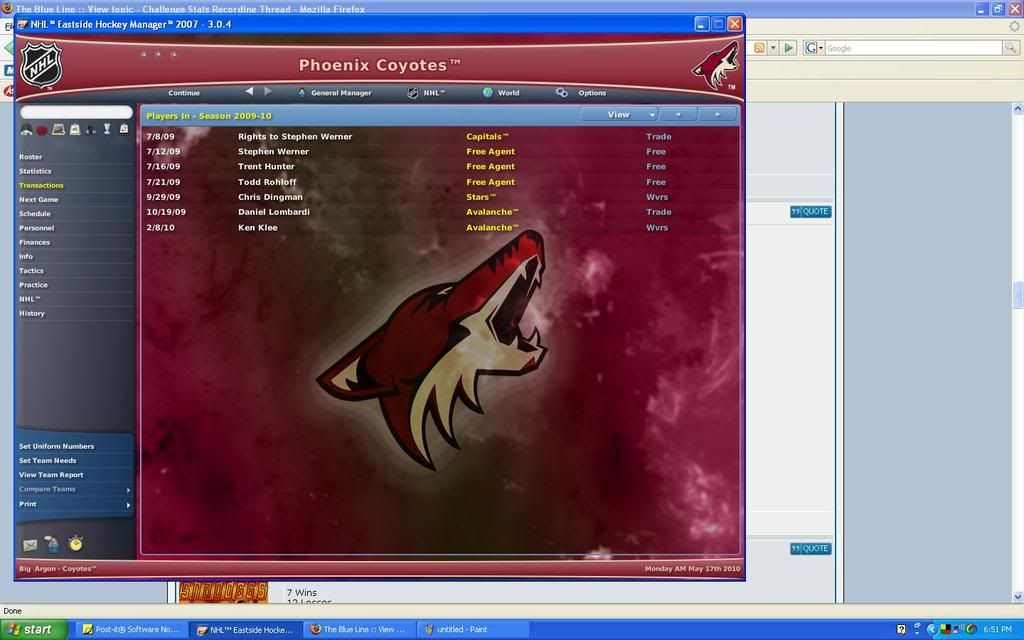The height and width of the screenshot is (640, 1024).
Task: Click the General Manager person icon
Action: [x=302, y=93]
